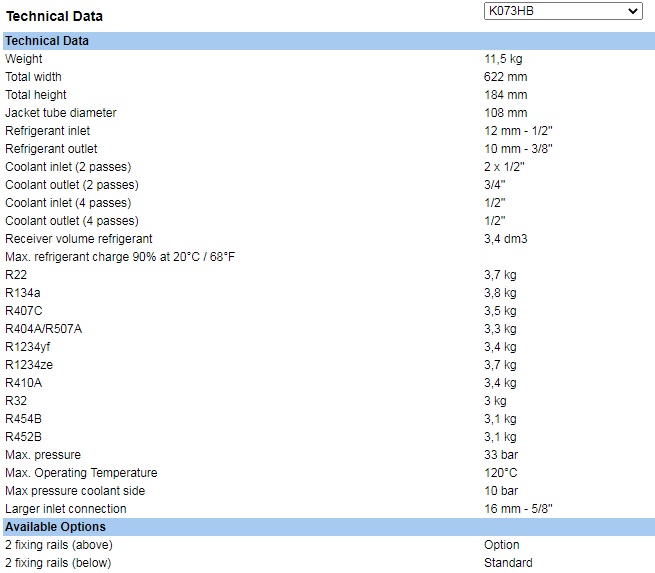655x573 pixels.
Task: Select the Max. Operating Temperature label
Action: click(x=81, y=473)
